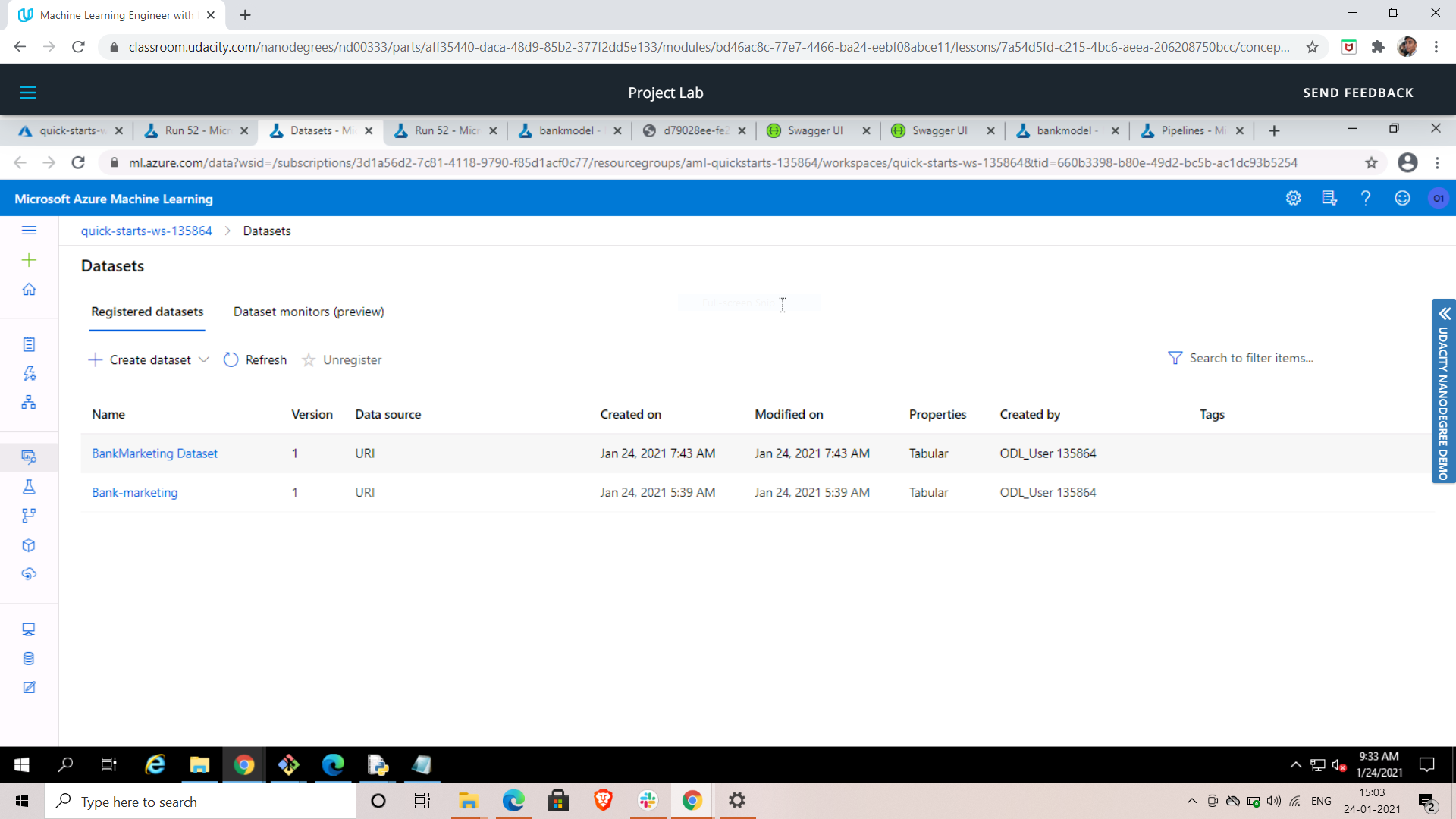Screen dimensions: 1456x819
Task: Open outer Chrome extensions puzzle icon
Action: pyautogui.click(x=1378, y=47)
